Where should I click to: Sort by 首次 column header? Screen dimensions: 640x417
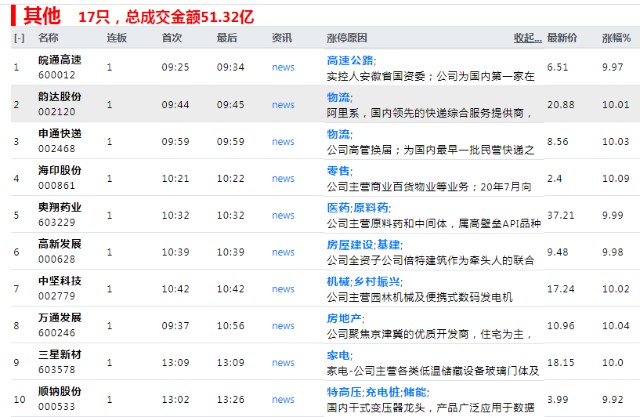tap(172, 38)
